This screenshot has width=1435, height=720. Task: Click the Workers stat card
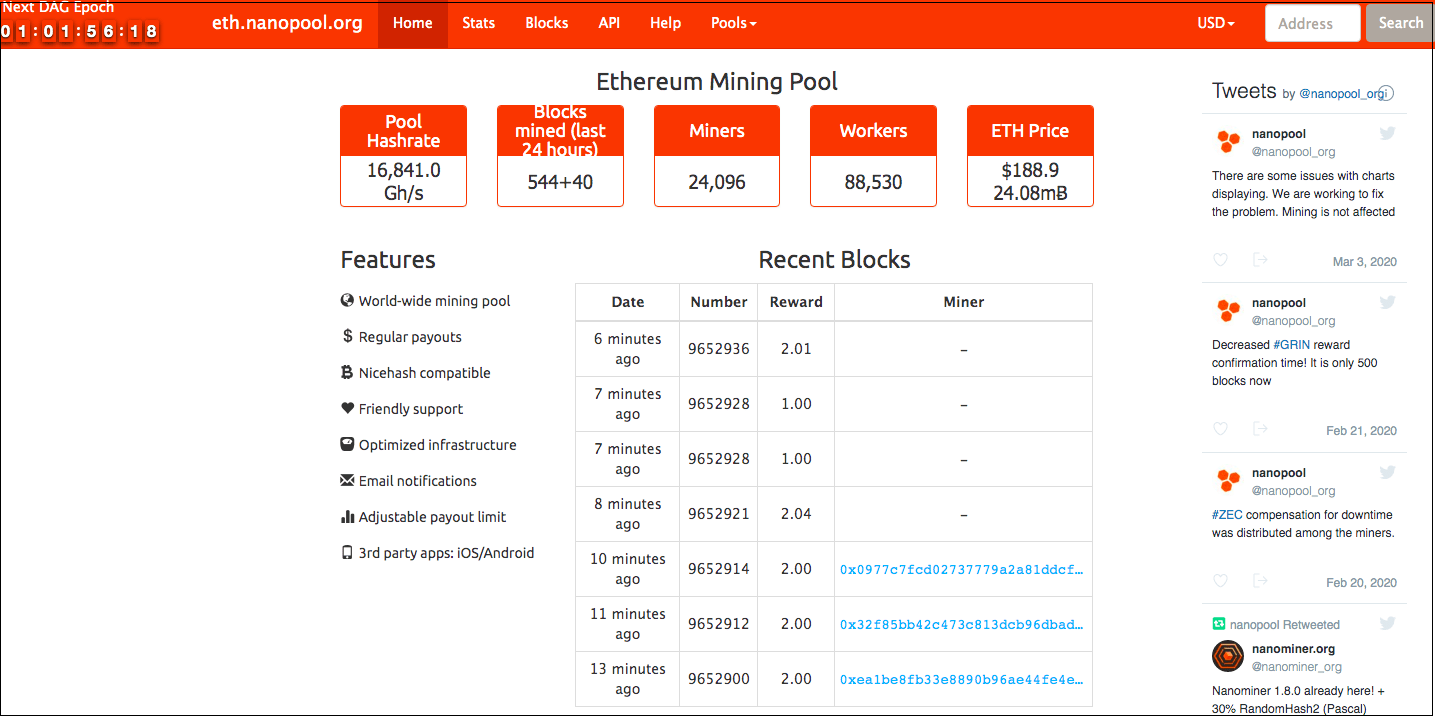(x=873, y=156)
